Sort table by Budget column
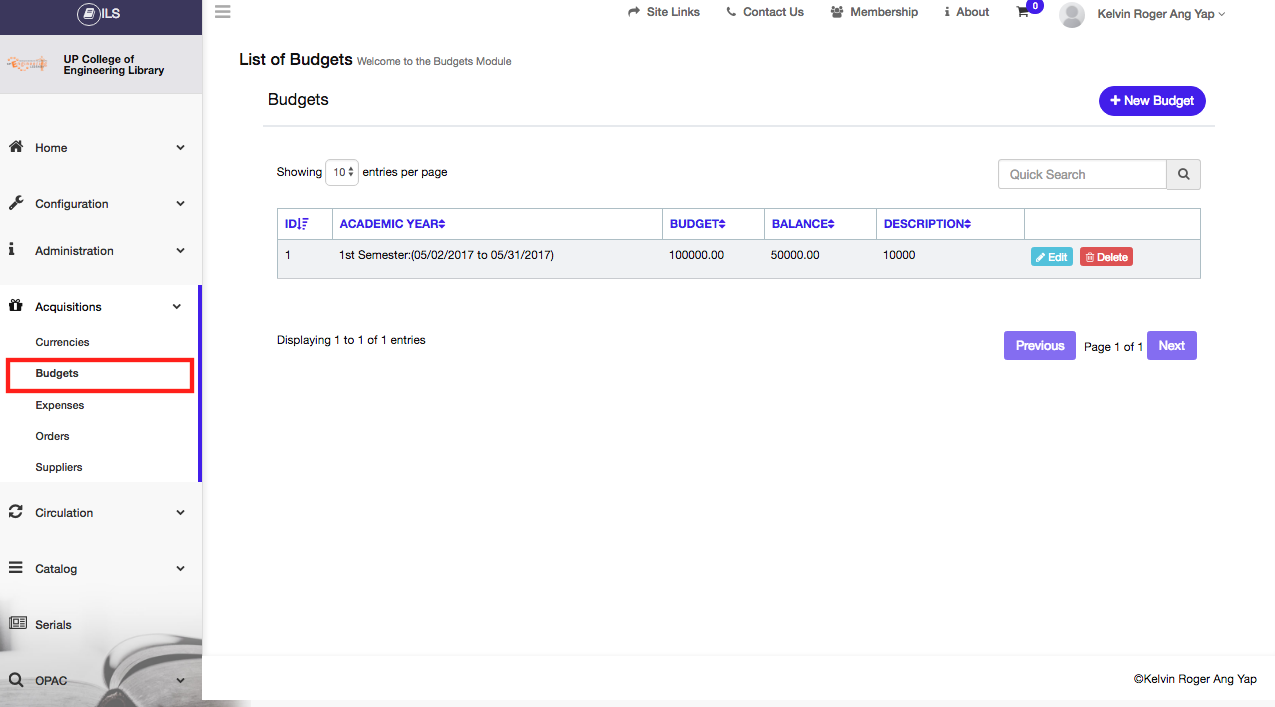 (698, 224)
